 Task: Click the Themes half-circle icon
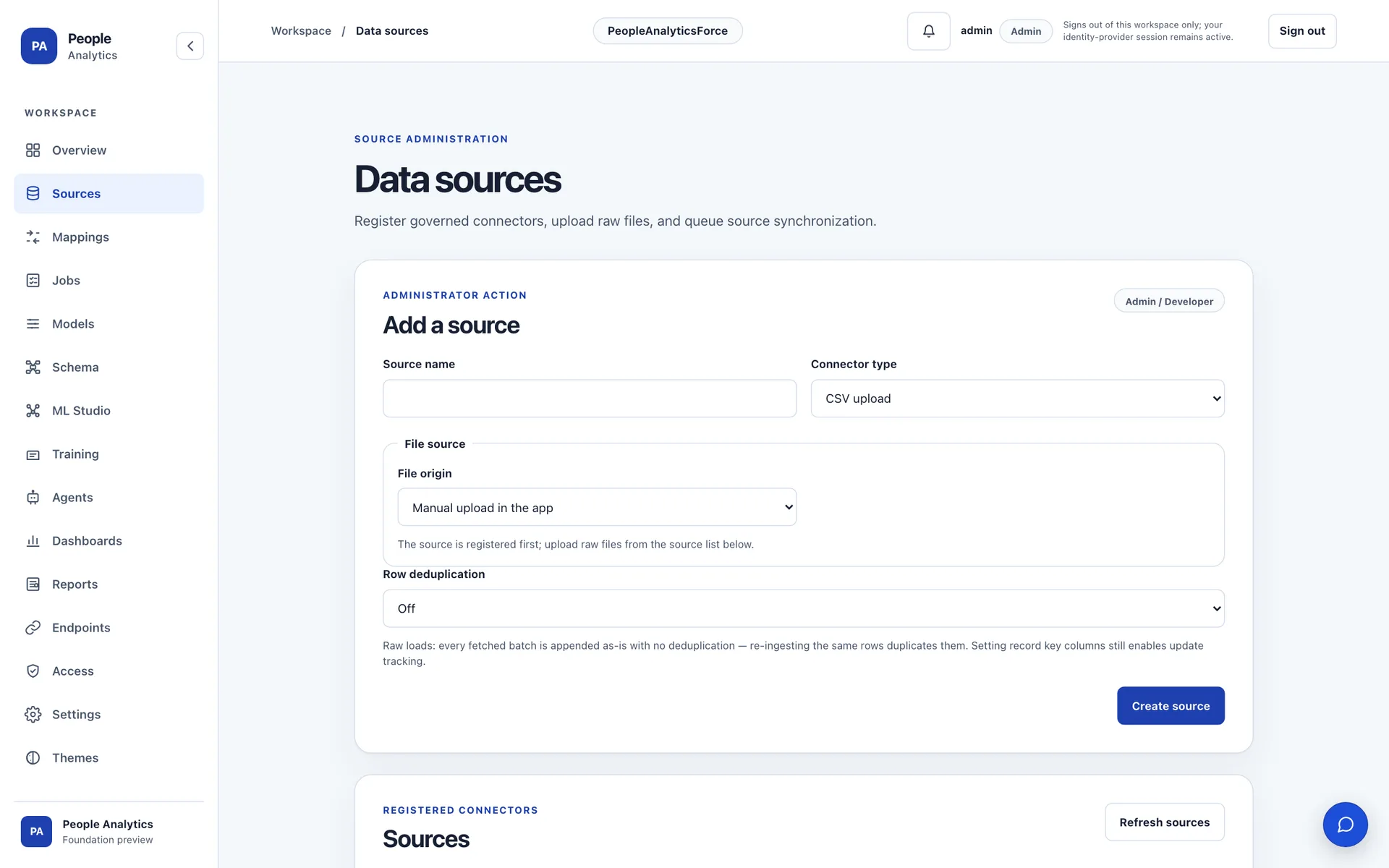point(33,758)
